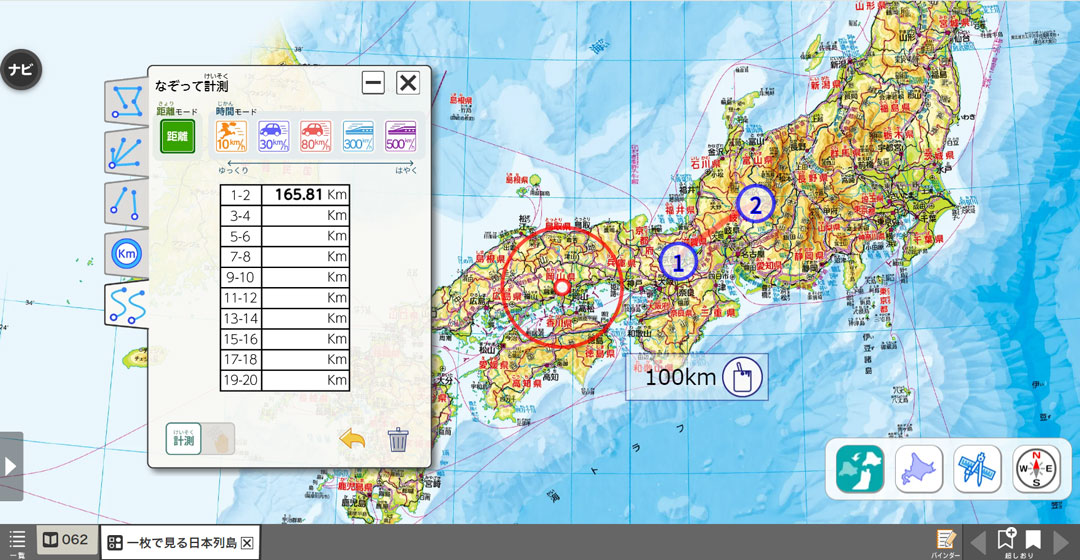The height and width of the screenshot is (560, 1080).
Task: Select the Km circle range tab
Action: 127,253
